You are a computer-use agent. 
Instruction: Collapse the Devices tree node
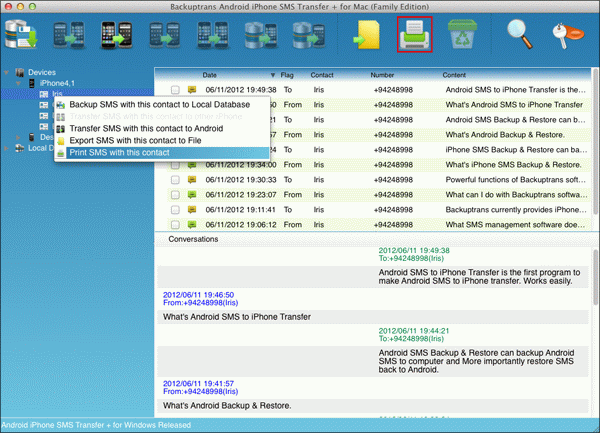[7, 73]
